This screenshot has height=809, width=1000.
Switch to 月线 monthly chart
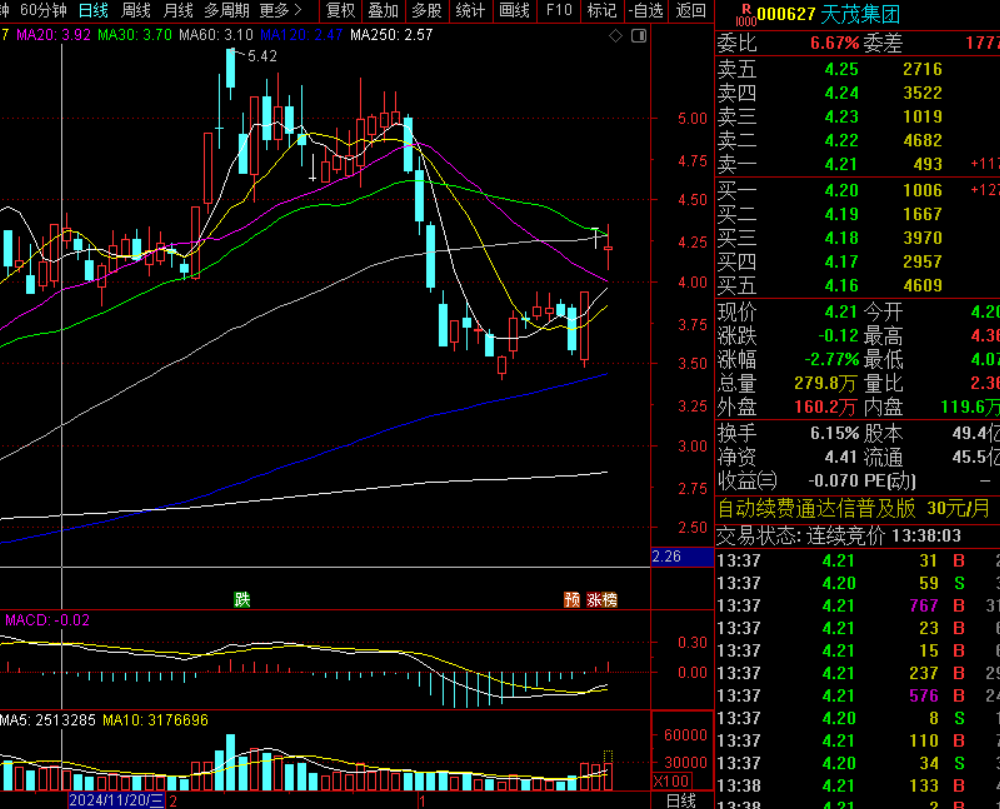pyautogui.click(x=178, y=10)
